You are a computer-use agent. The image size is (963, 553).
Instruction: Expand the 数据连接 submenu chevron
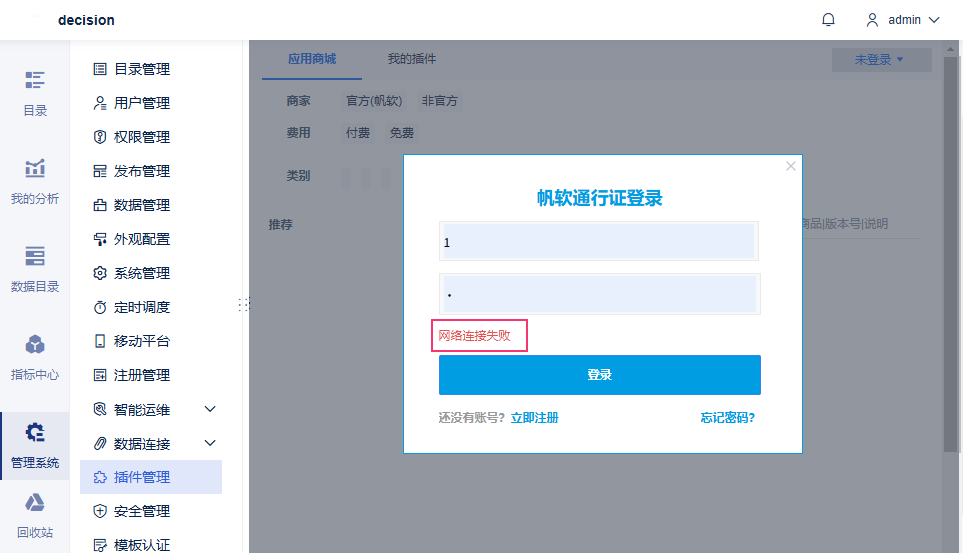click(x=210, y=443)
